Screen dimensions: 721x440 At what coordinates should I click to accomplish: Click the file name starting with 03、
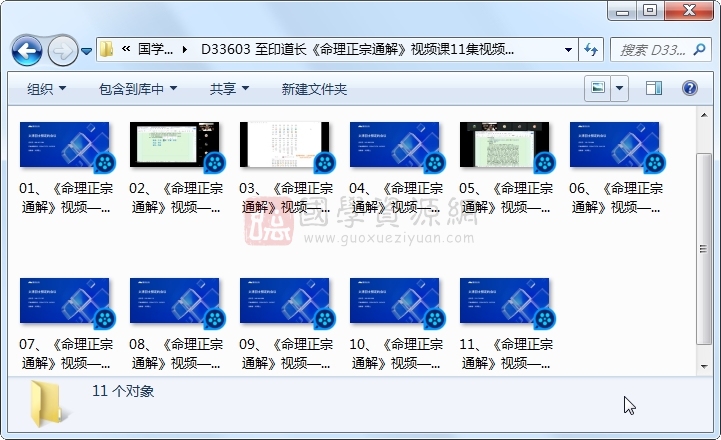click(286, 198)
